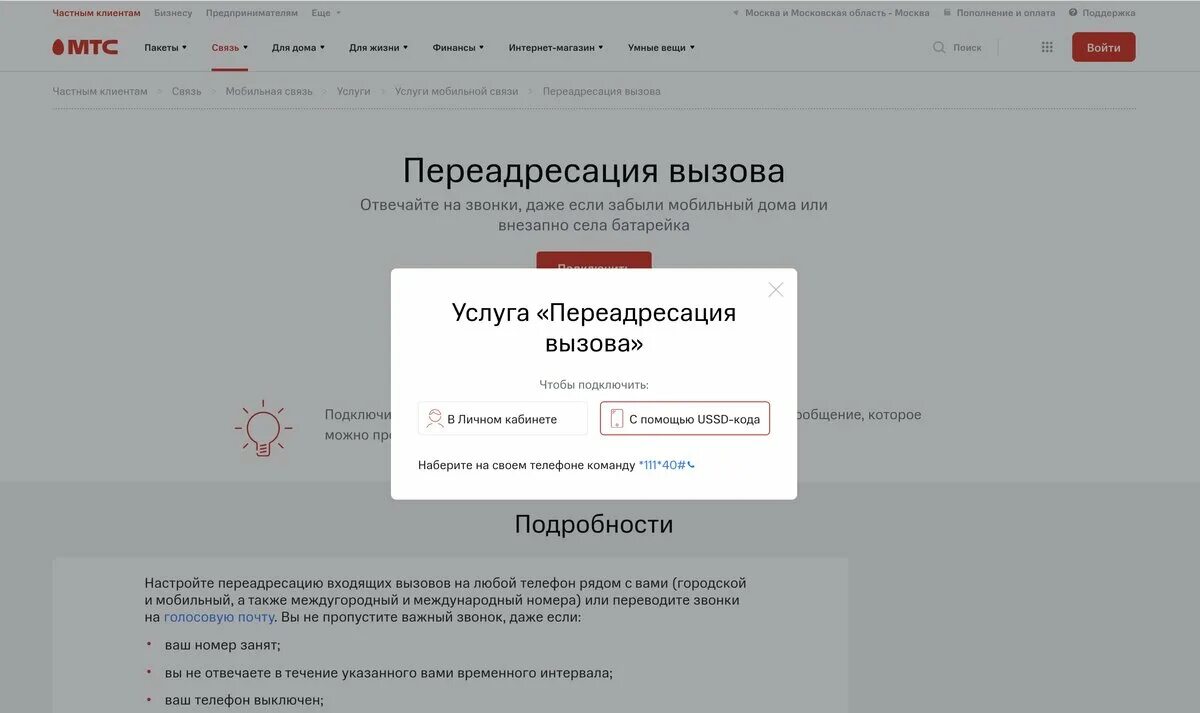Open the search magnifier icon
Viewport: 1200px width, 713px height.
pos(939,47)
